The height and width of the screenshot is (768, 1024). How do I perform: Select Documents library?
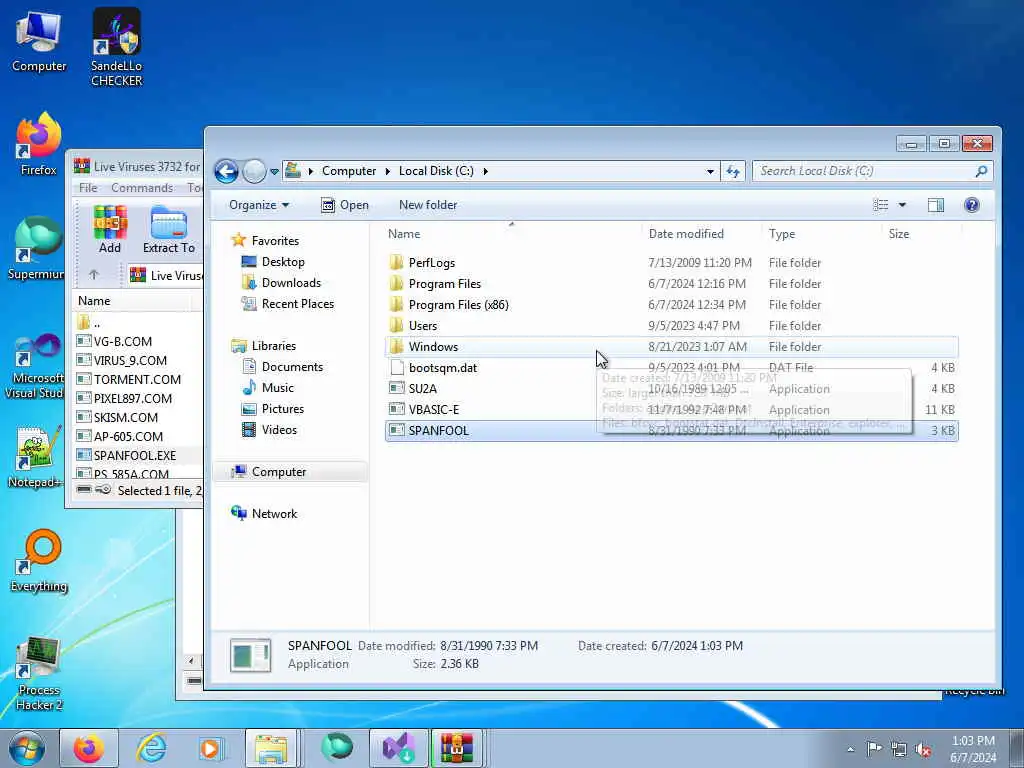(292, 367)
